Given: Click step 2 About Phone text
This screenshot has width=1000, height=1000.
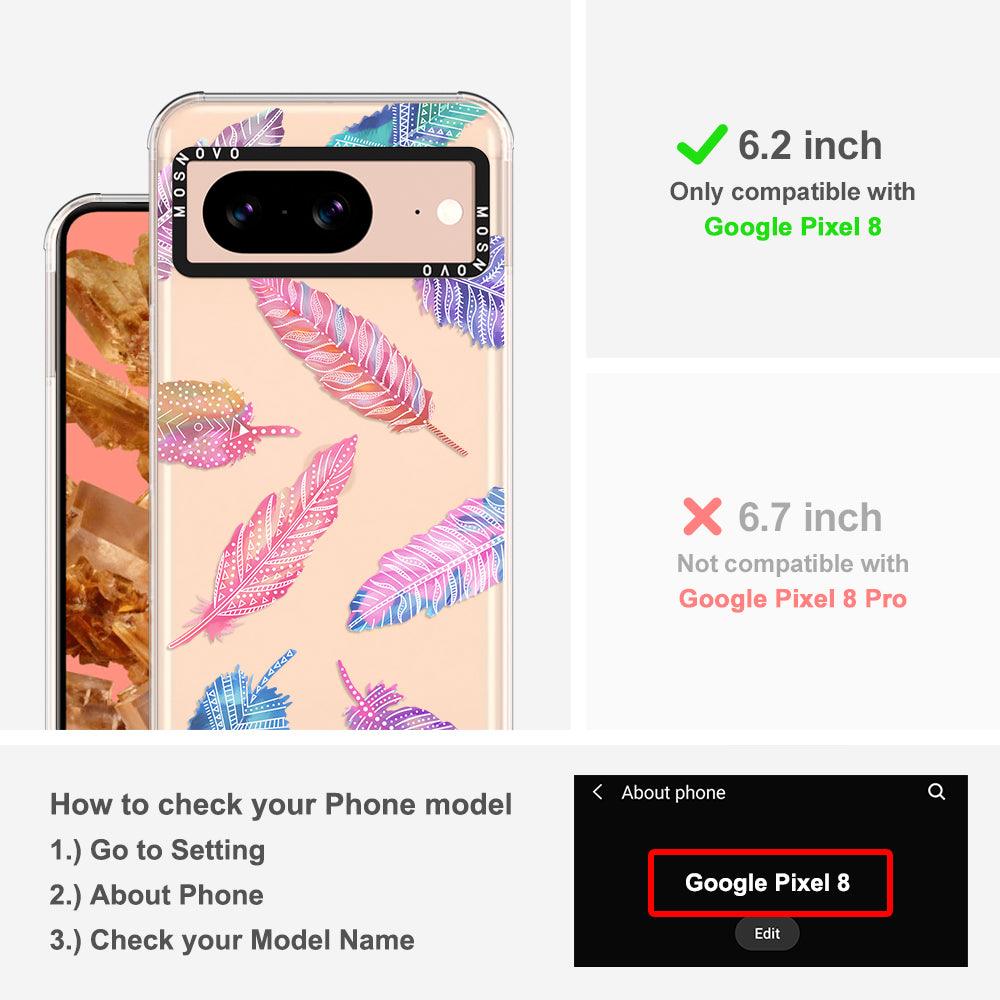Looking at the screenshot, I should point(157,895).
